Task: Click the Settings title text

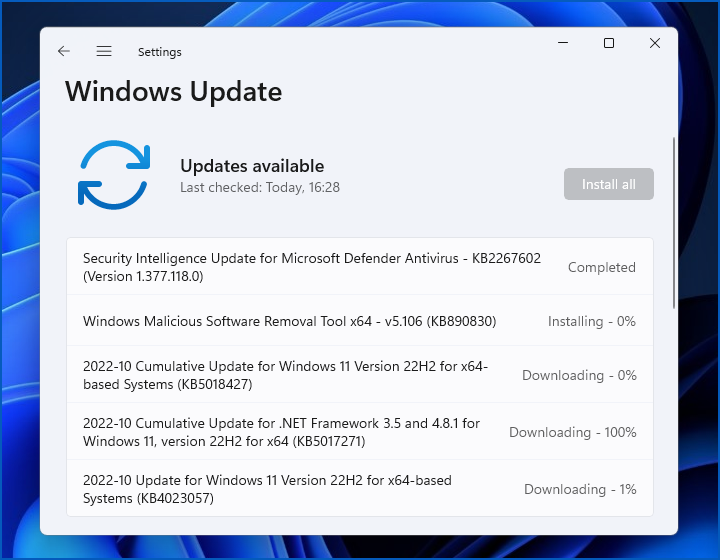Action: point(160,52)
